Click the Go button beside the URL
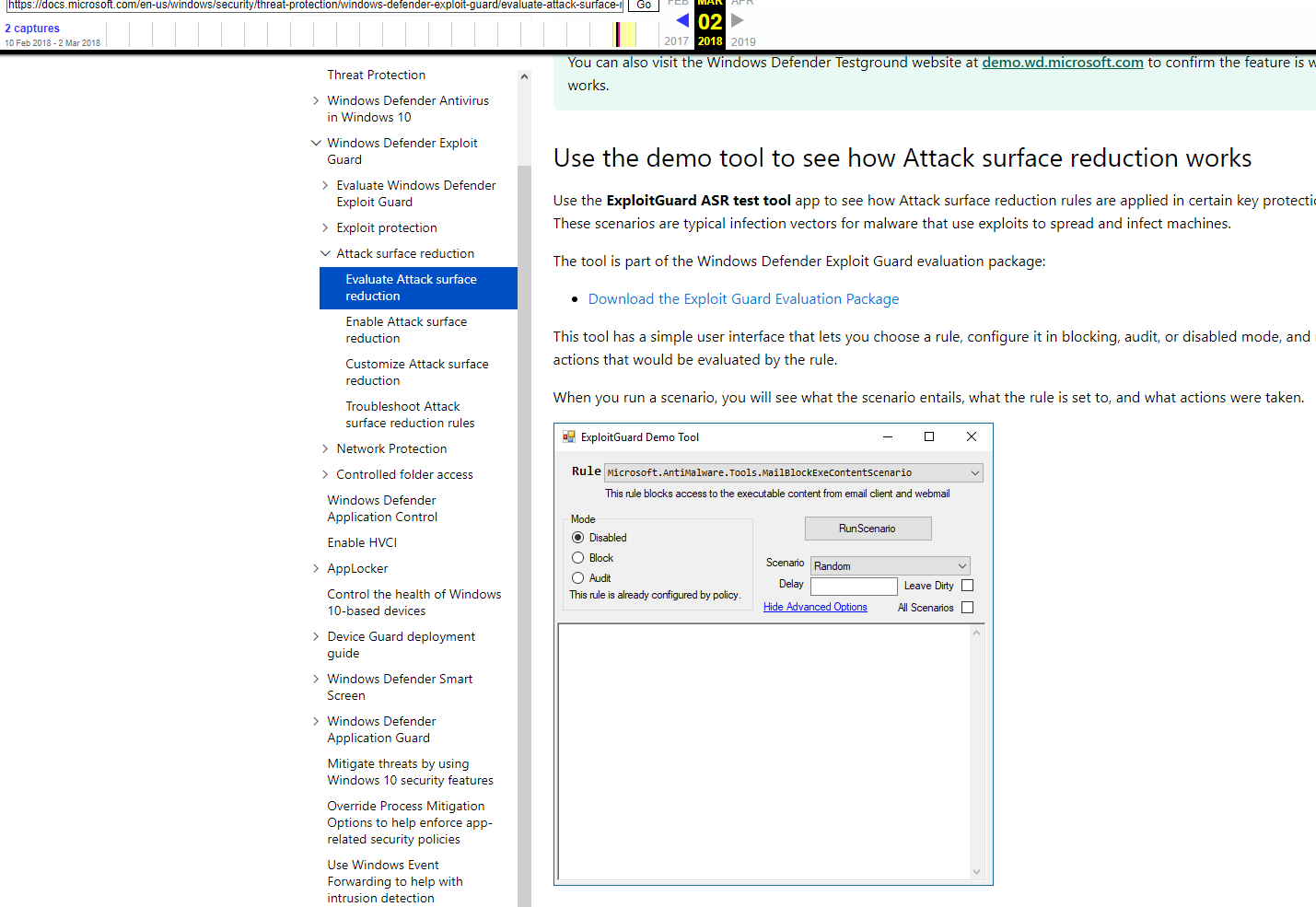This screenshot has width=1316, height=907. point(644,5)
